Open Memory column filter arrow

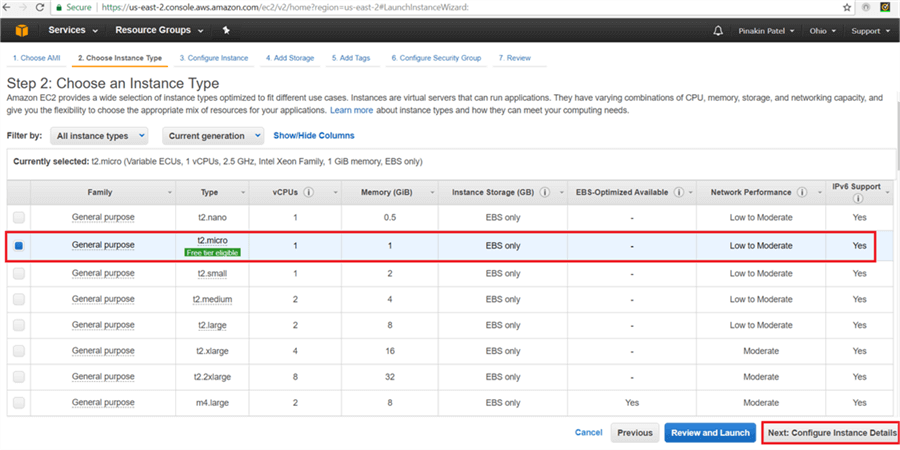click(x=431, y=193)
